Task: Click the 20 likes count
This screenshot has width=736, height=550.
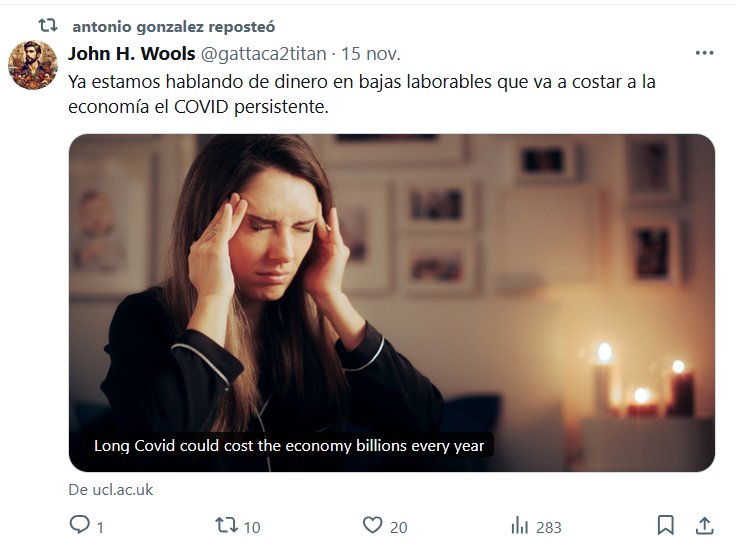Action: 399,527
